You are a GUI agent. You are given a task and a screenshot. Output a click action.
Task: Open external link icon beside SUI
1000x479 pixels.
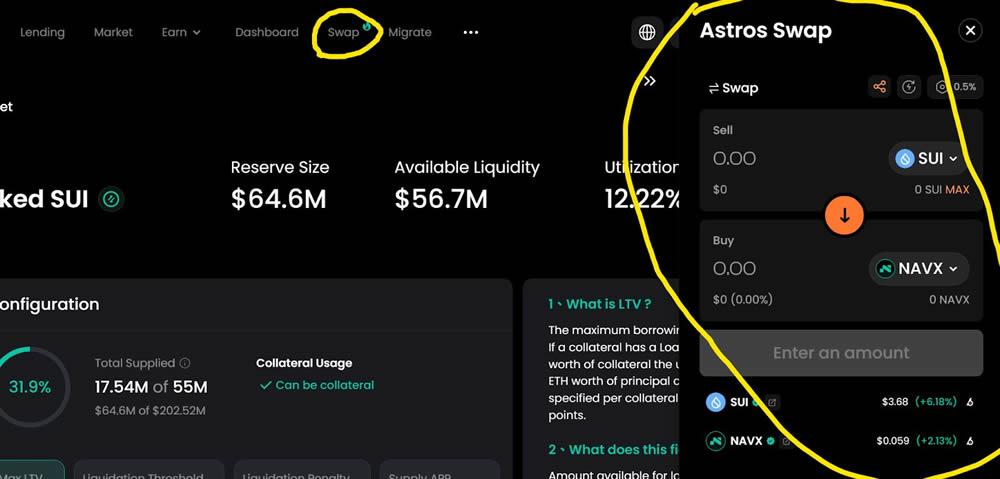[x=772, y=402]
